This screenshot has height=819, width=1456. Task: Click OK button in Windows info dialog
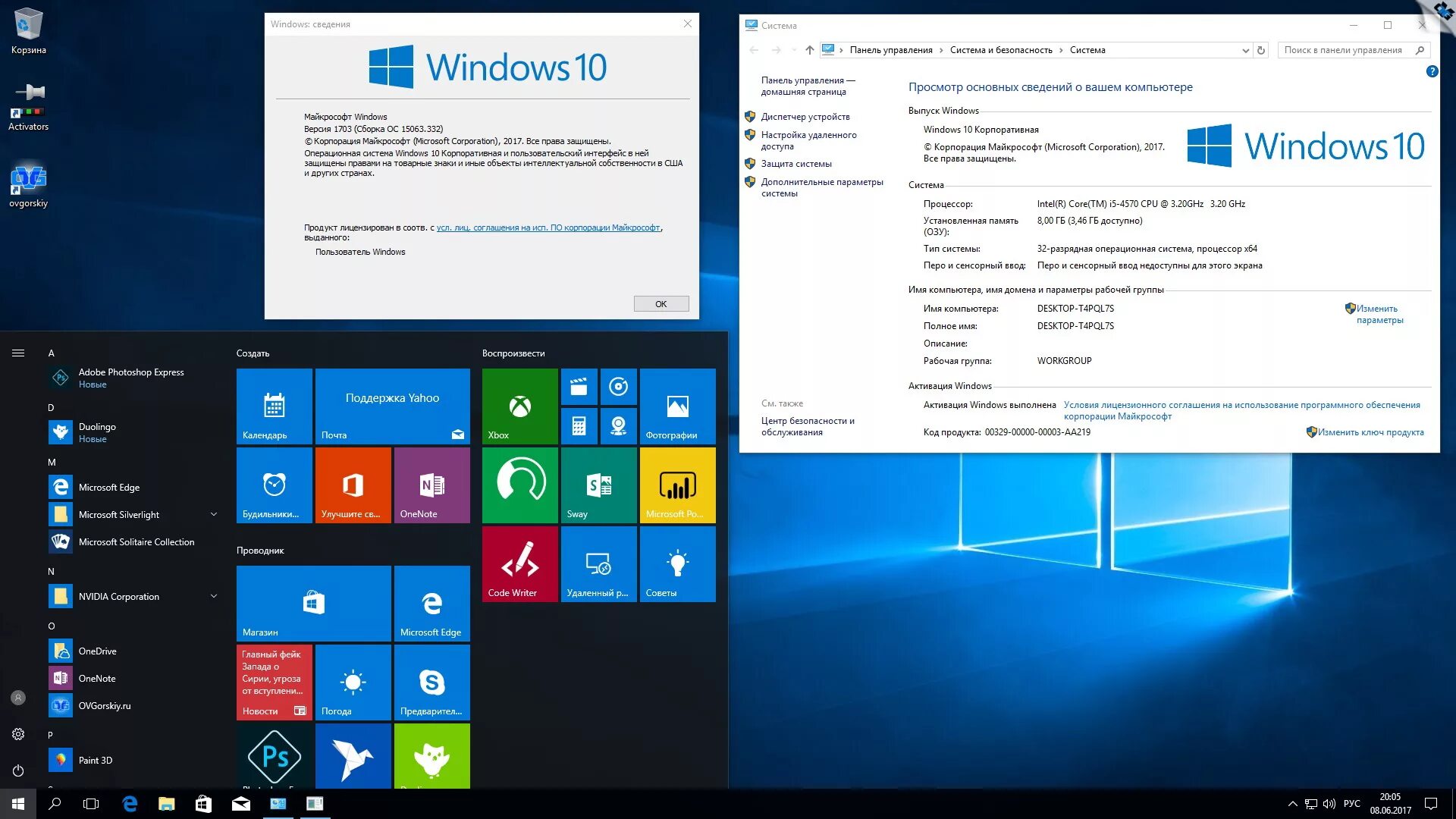(x=660, y=303)
